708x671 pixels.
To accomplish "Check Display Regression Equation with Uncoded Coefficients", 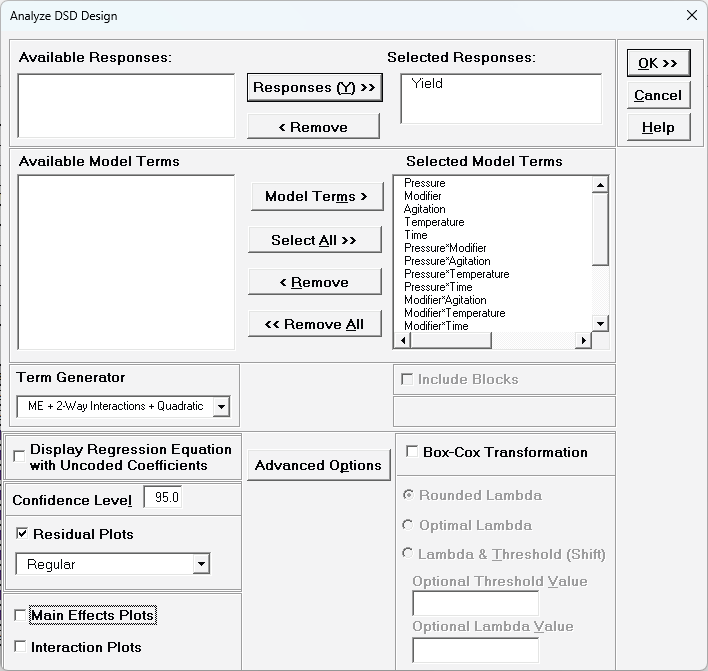I will pyautogui.click(x=20, y=457).
